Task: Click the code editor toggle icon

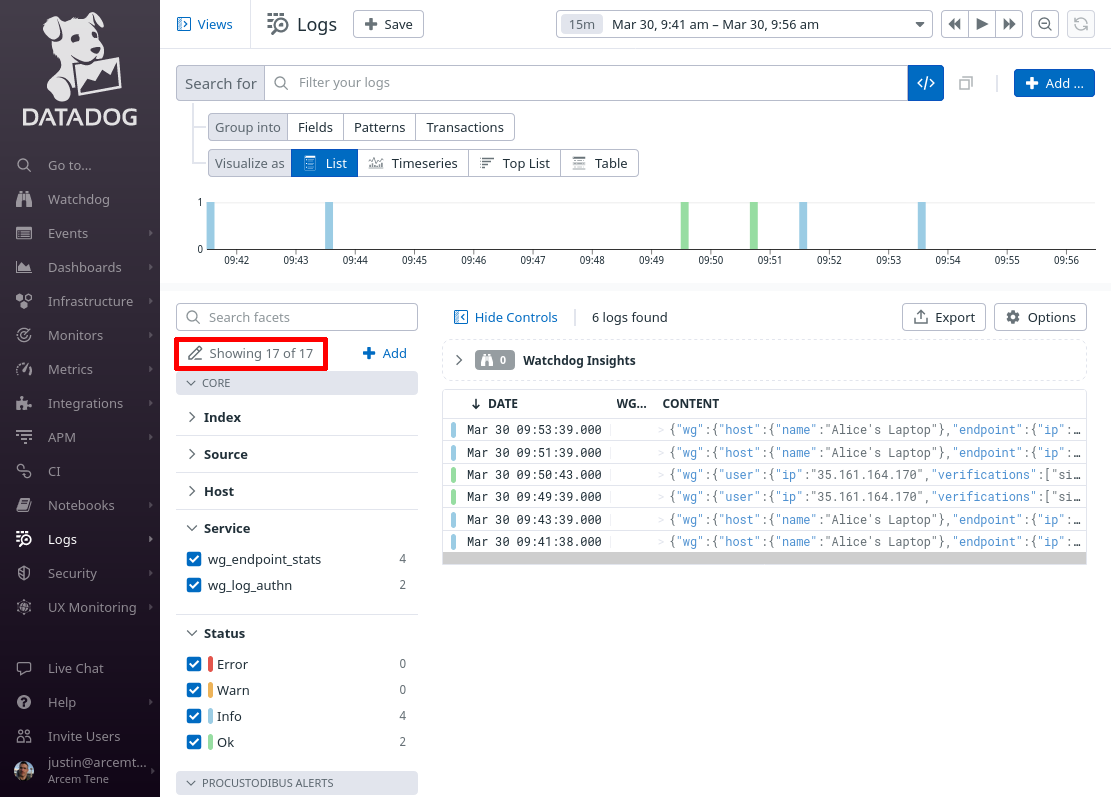Action: coord(925,83)
